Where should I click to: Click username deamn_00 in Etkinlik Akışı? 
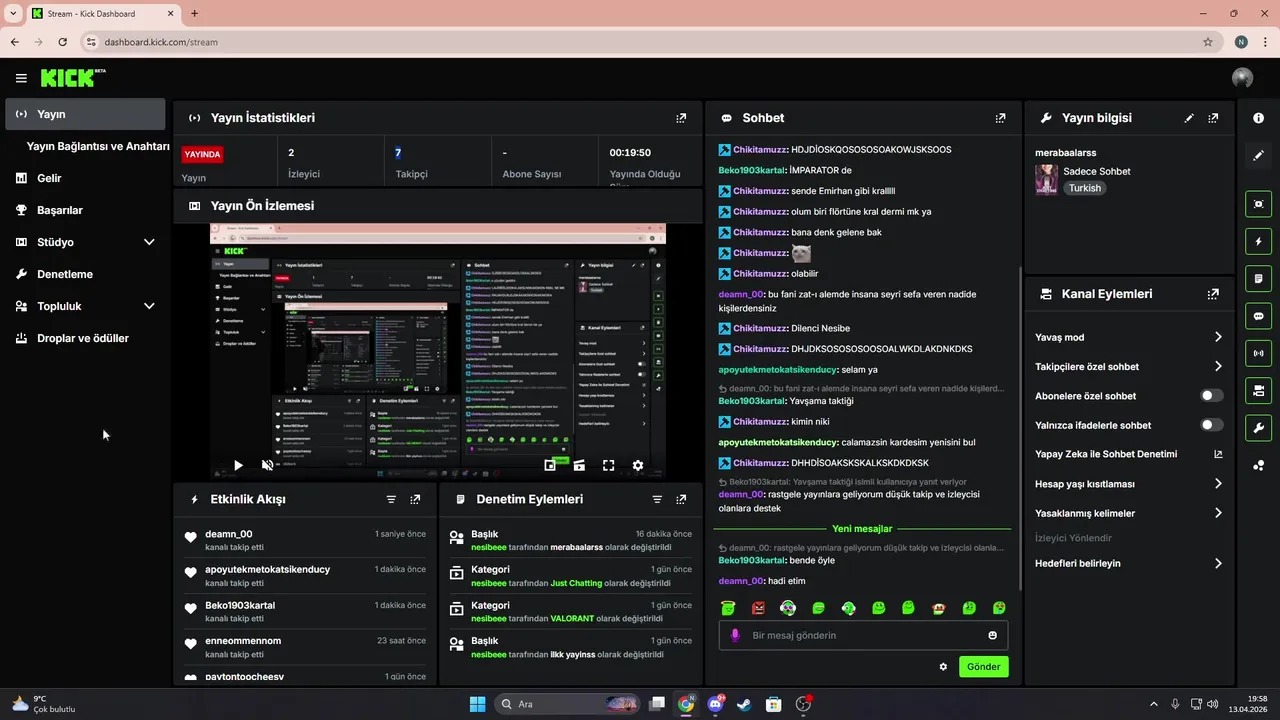[229, 534]
